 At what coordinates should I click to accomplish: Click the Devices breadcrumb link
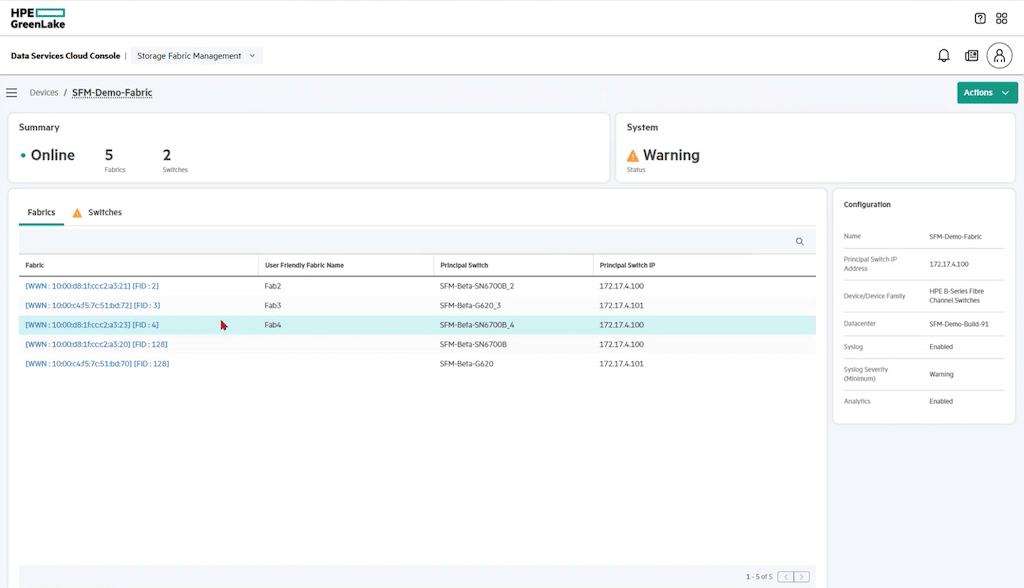(44, 93)
